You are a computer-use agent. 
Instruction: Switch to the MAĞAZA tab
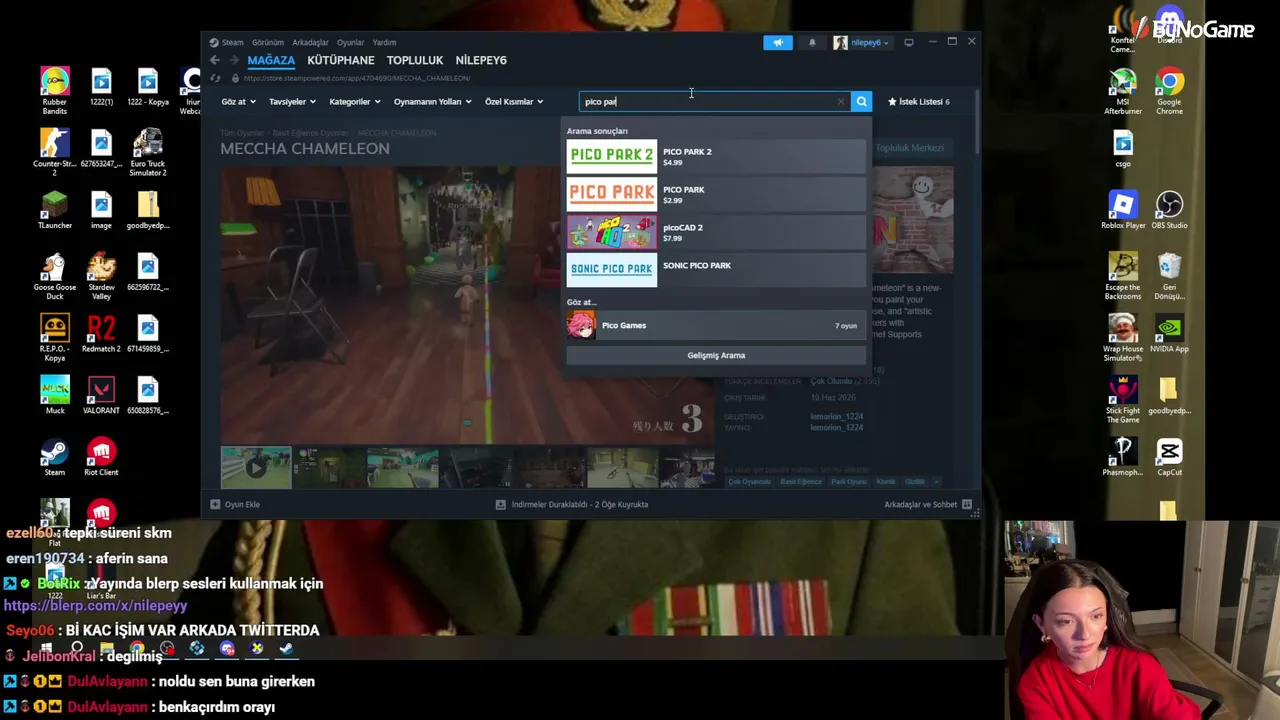coord(271,60)
